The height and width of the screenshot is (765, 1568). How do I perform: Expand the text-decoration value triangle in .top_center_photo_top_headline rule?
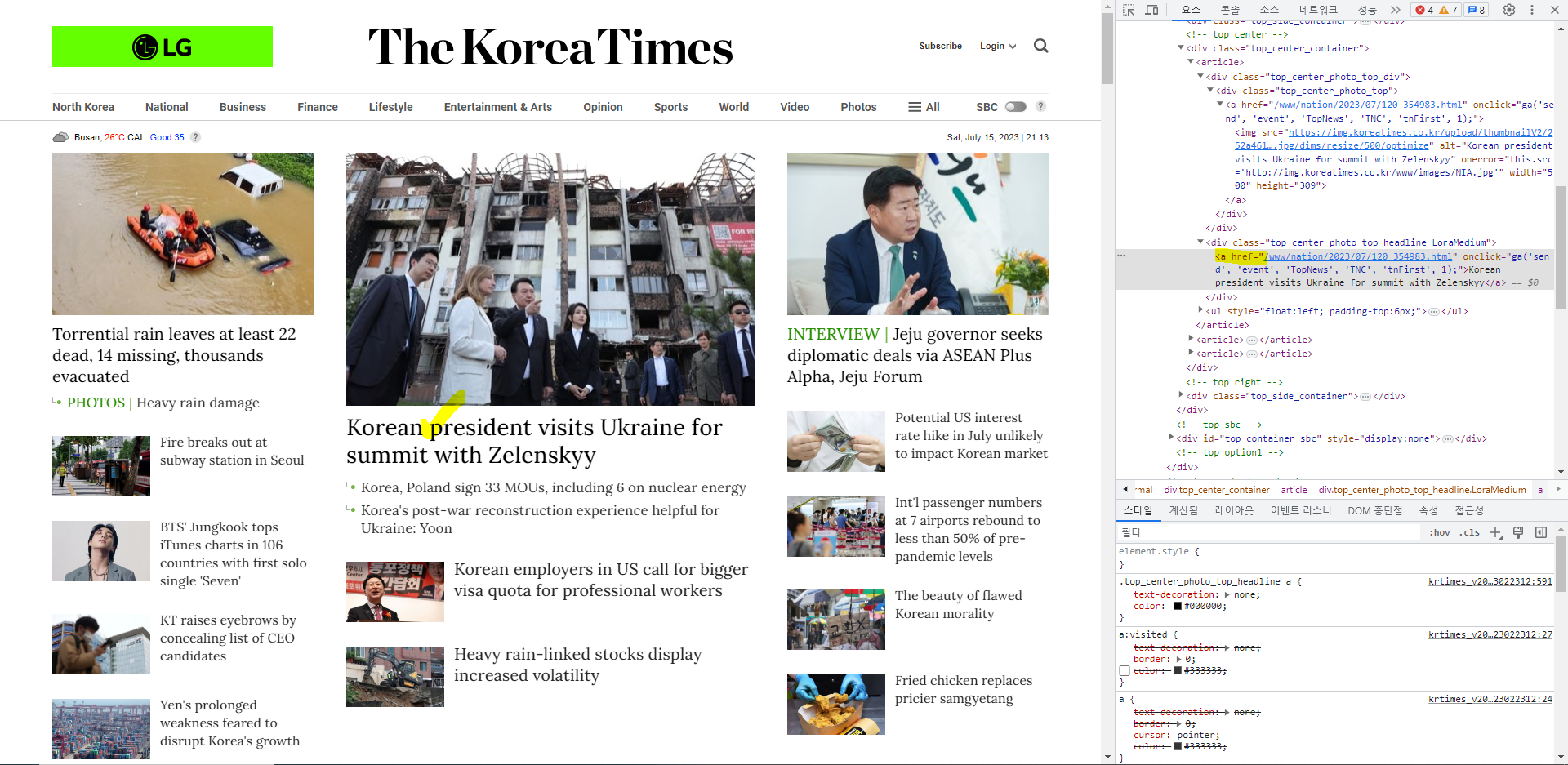tap(1227, 595)
